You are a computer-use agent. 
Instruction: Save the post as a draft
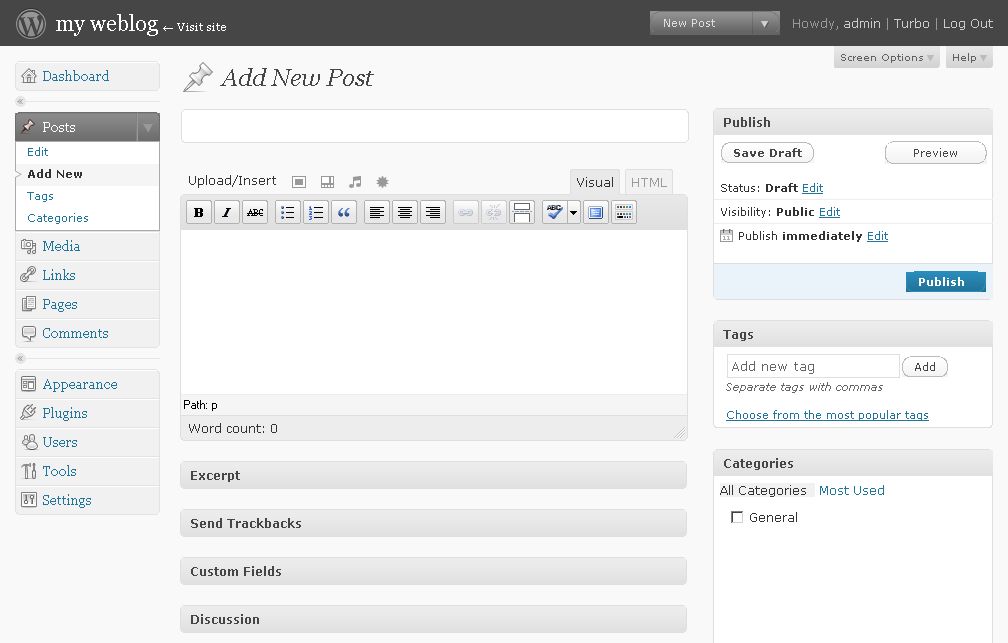pyautogui.click(x=767, y=152)
